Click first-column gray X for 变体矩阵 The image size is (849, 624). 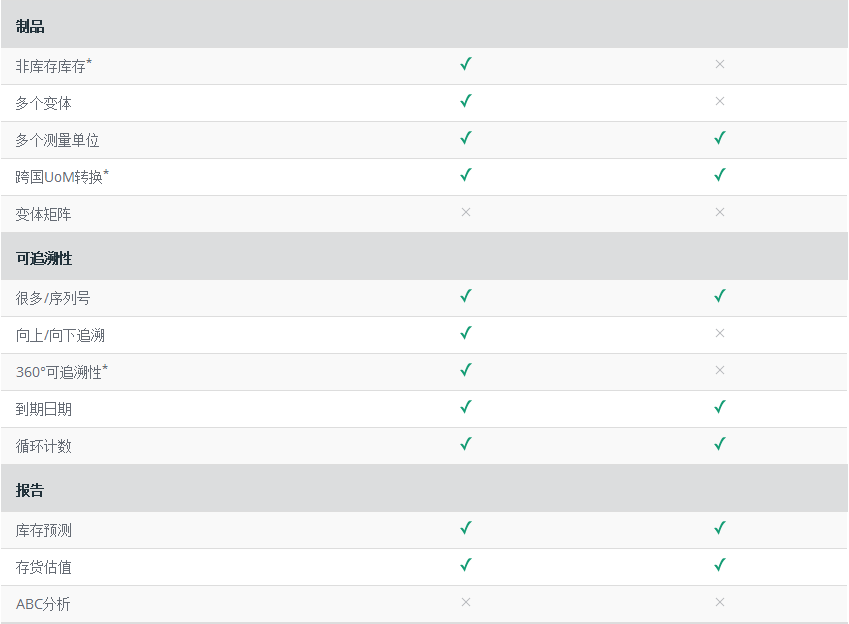[466, 212]
